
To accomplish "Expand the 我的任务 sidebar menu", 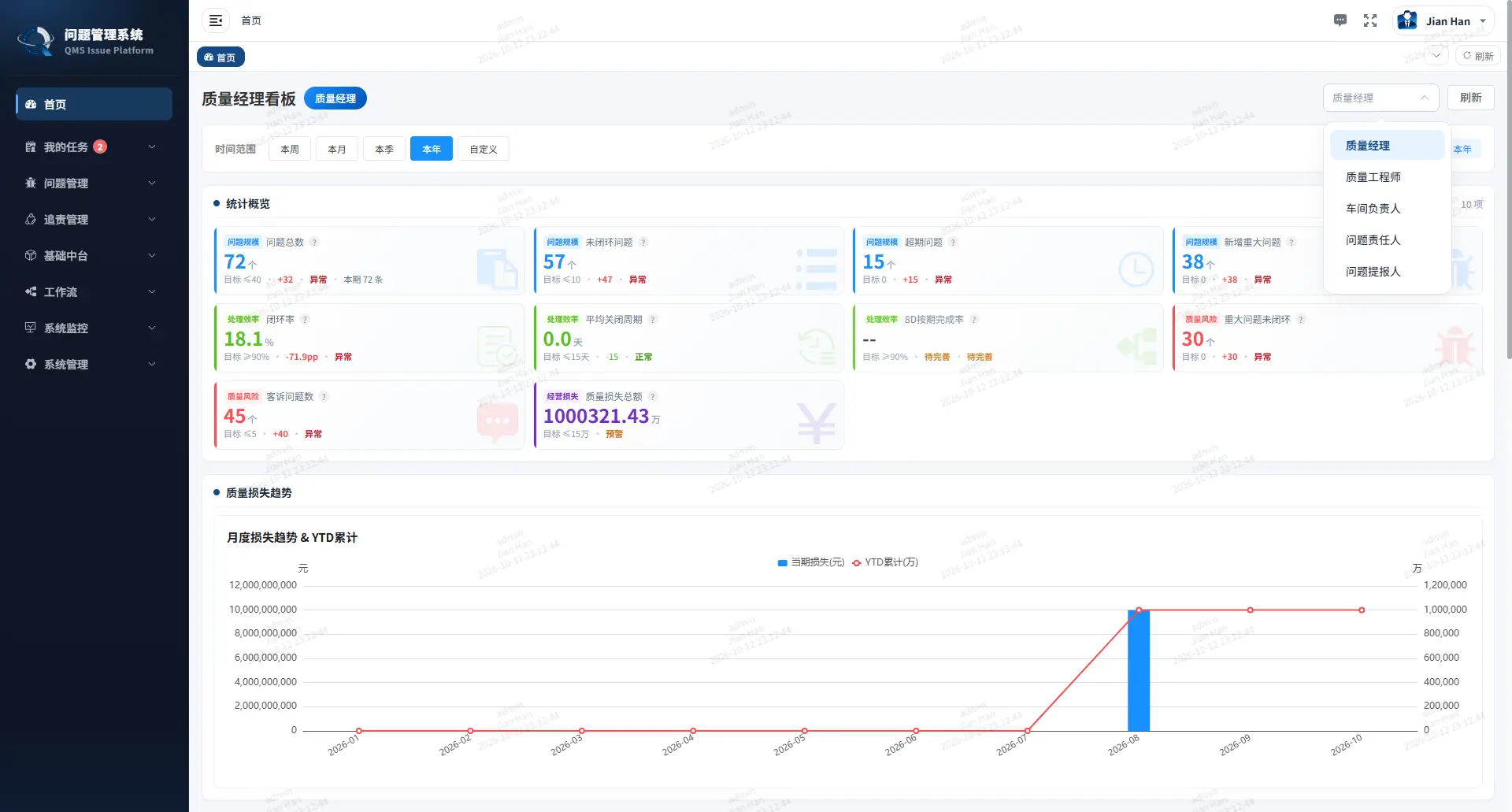I will (x=94, y=146).
